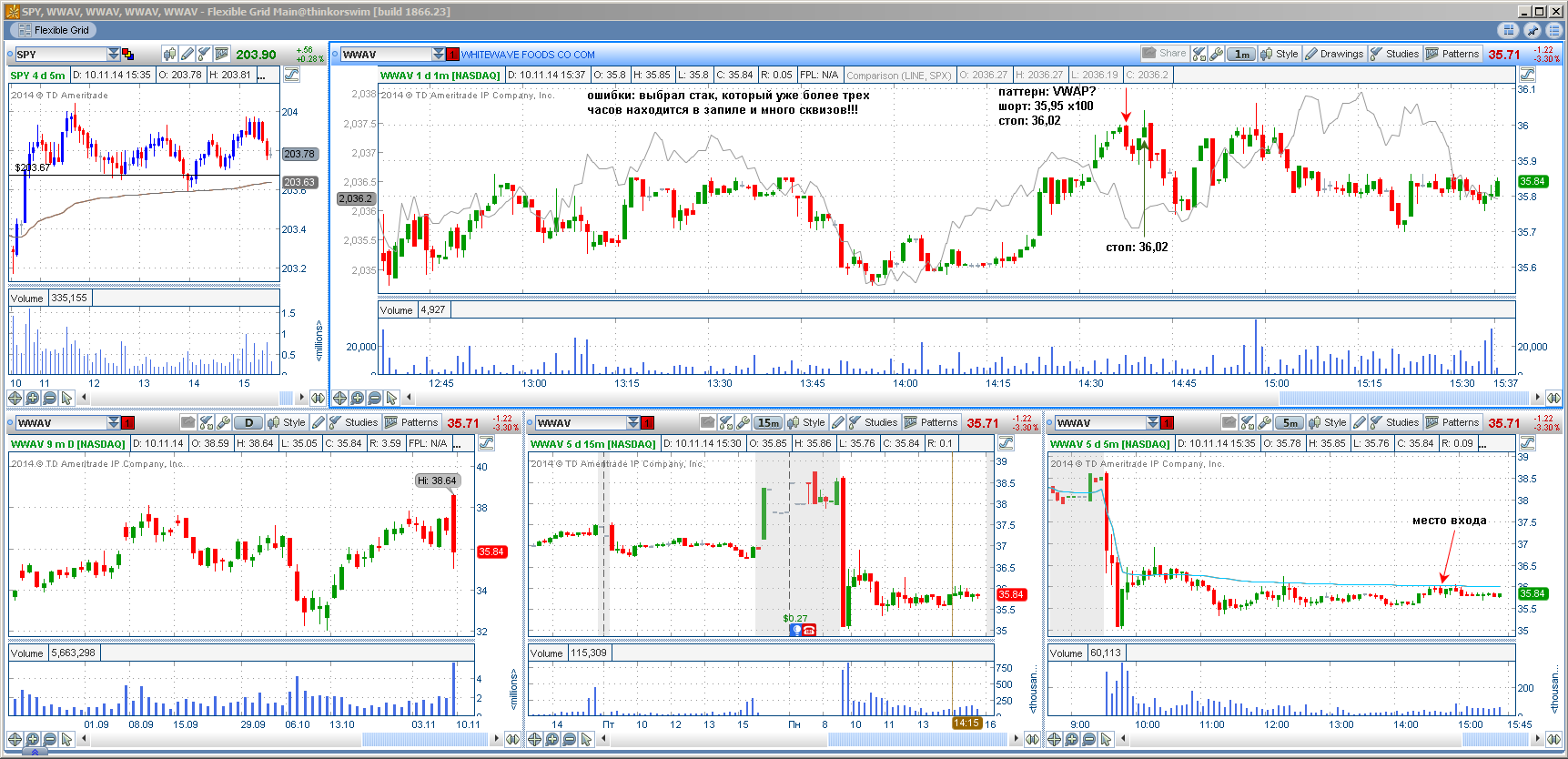1568x759 pixels.
Task: Open the 15m timeframe selector
Action: click(x=768, y=422)
